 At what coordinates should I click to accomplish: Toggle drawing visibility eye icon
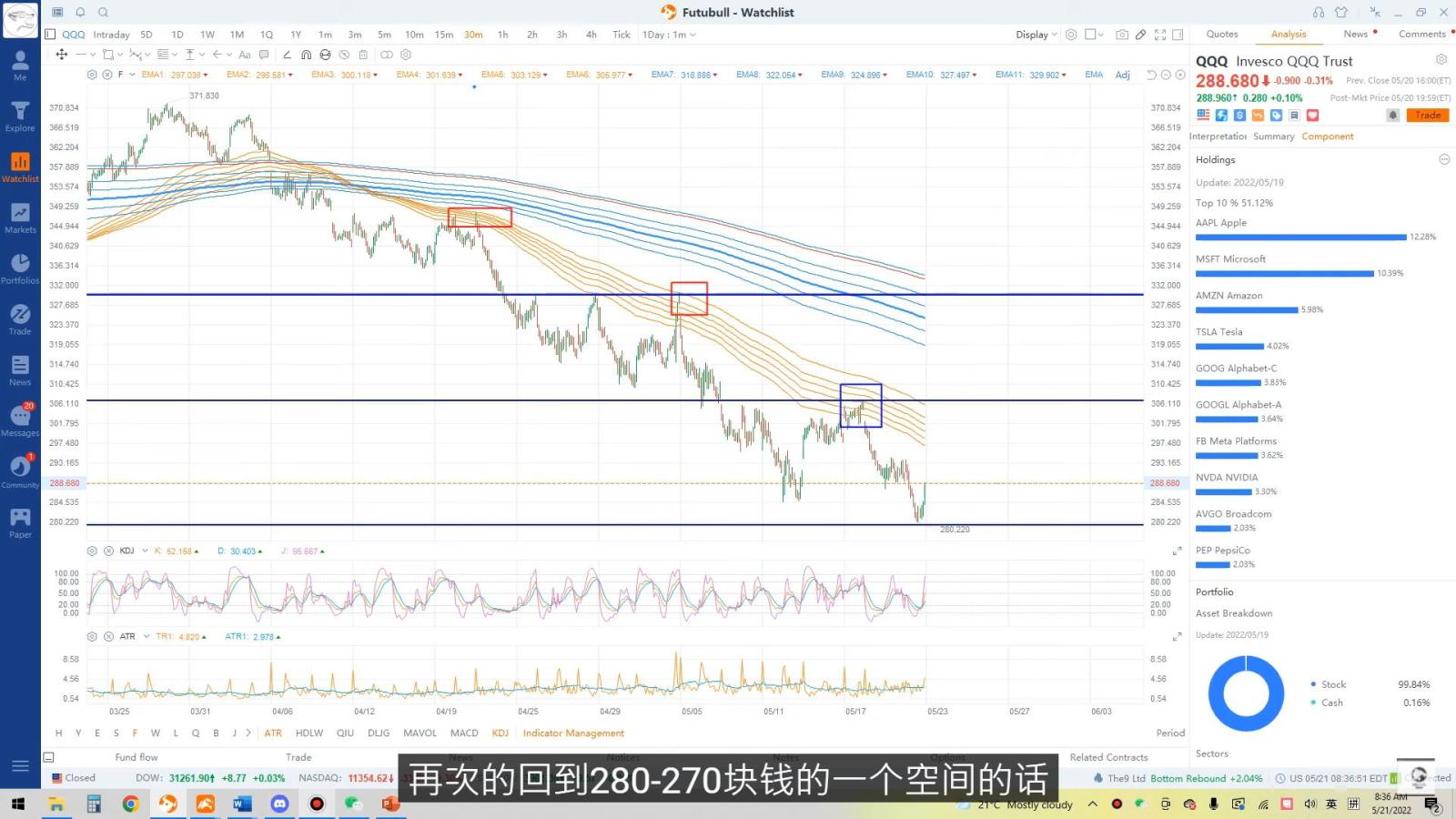[x=344, y=55]
